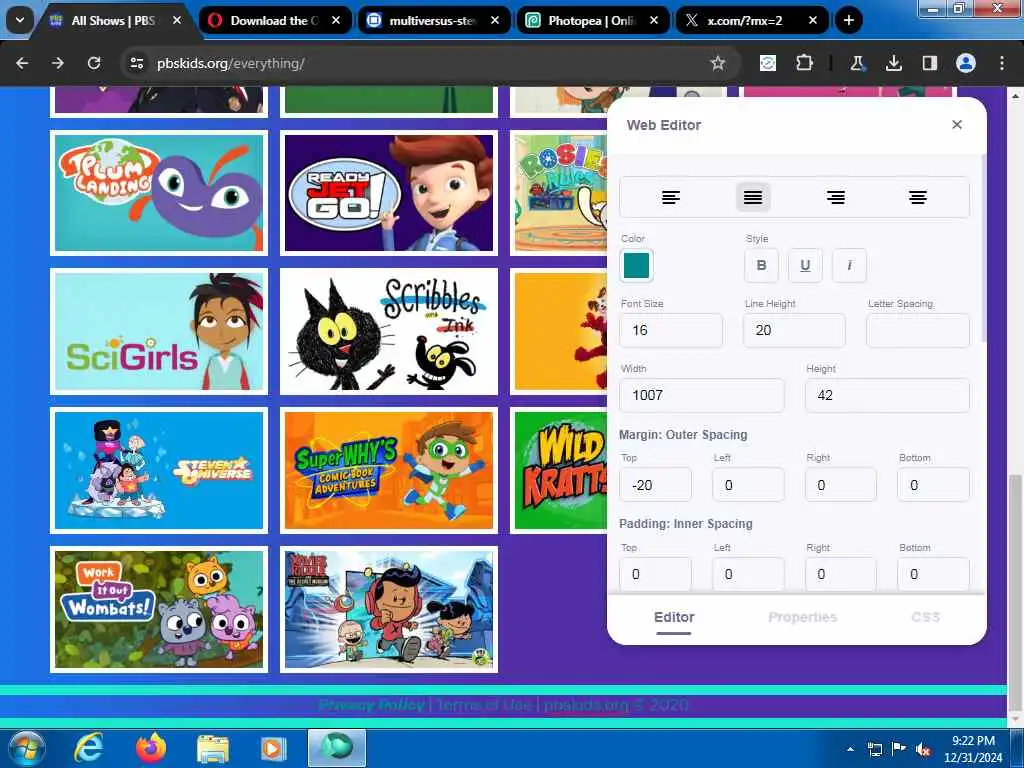Open Windows Explorer folder from taskbar
1024x768 pixels.
coord(213,748)
